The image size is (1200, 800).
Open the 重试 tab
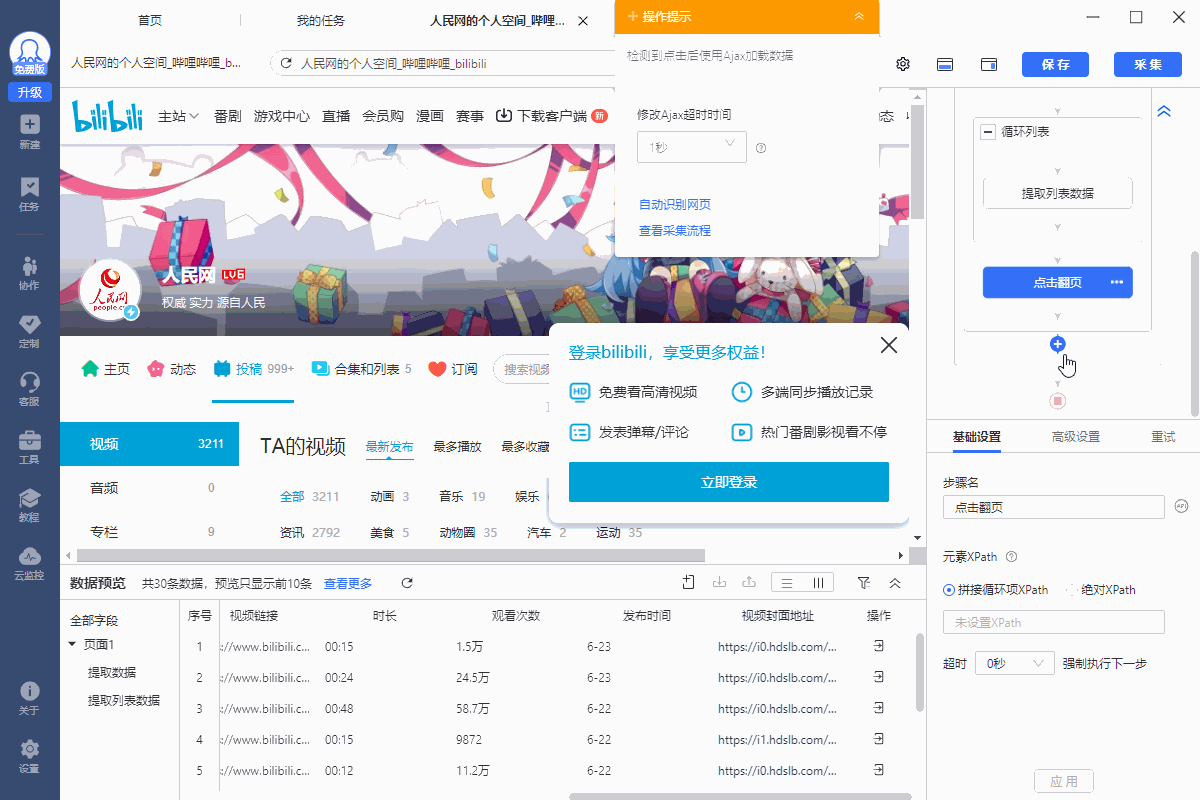(1163, 437)
